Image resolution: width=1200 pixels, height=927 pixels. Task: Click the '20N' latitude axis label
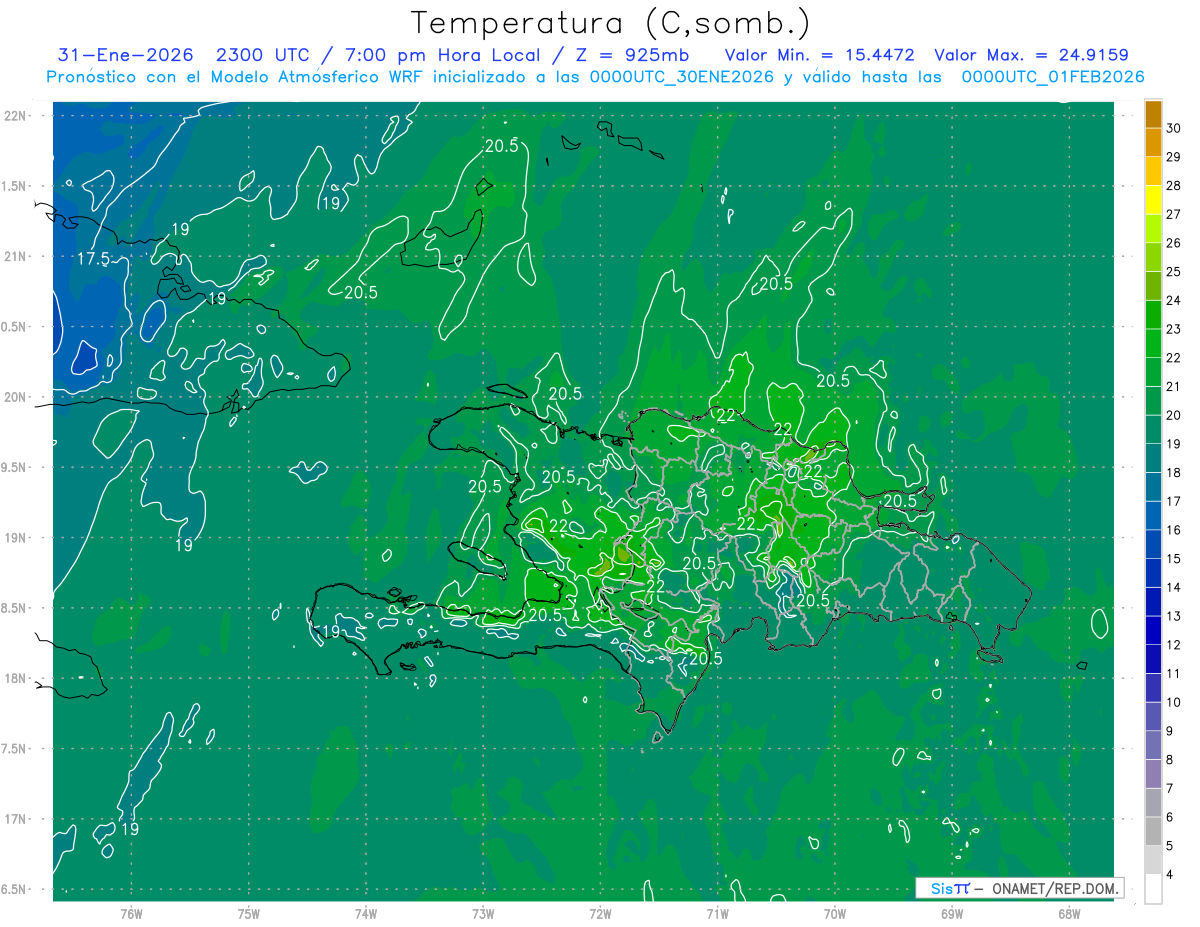16,397
